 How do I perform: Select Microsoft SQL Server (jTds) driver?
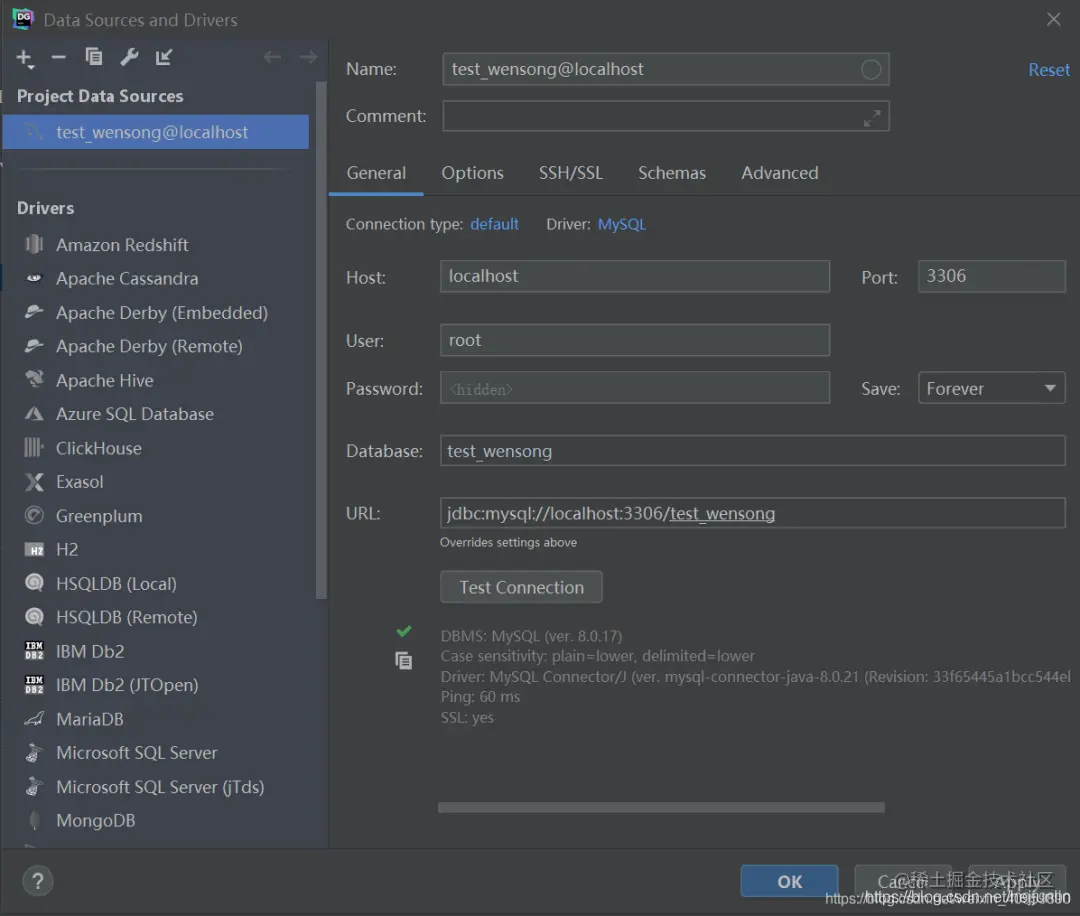pyautogui.click(x=160, y=787)
